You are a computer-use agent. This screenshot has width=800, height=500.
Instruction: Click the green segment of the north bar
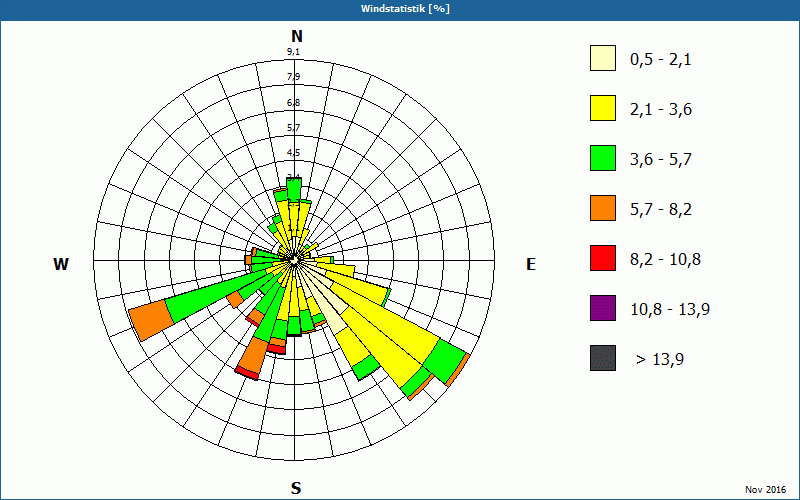pos(294,189)
